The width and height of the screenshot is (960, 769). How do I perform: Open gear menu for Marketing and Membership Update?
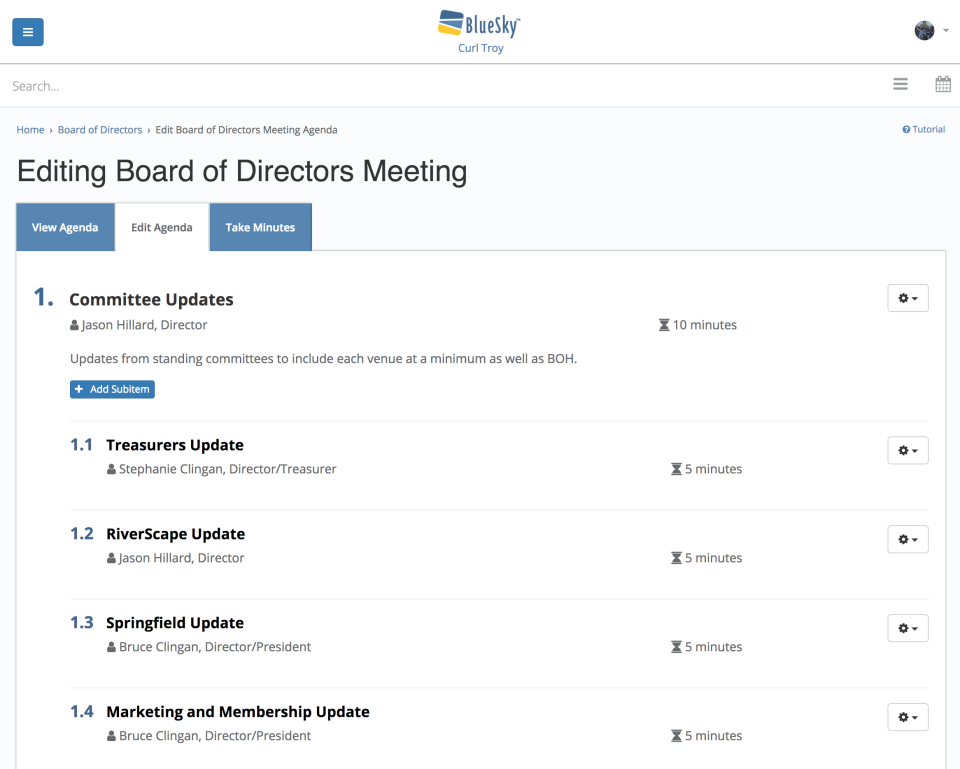coord(907,716)
